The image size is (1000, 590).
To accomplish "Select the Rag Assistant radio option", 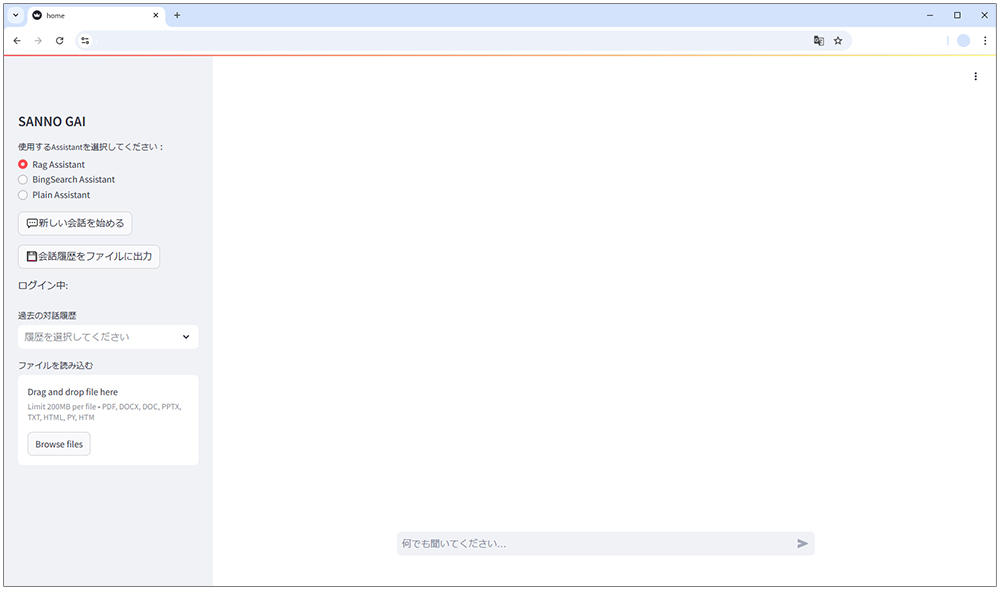I will (x=23, y=164).
